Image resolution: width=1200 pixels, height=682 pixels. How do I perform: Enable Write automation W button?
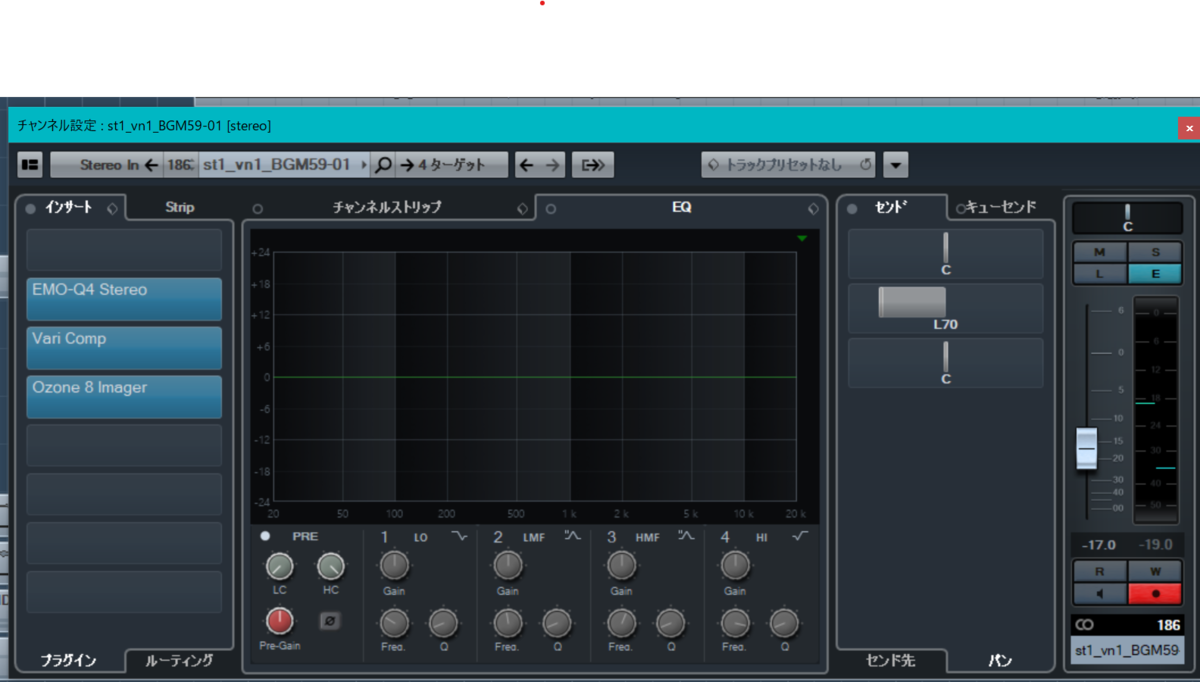pos(1154,571)
